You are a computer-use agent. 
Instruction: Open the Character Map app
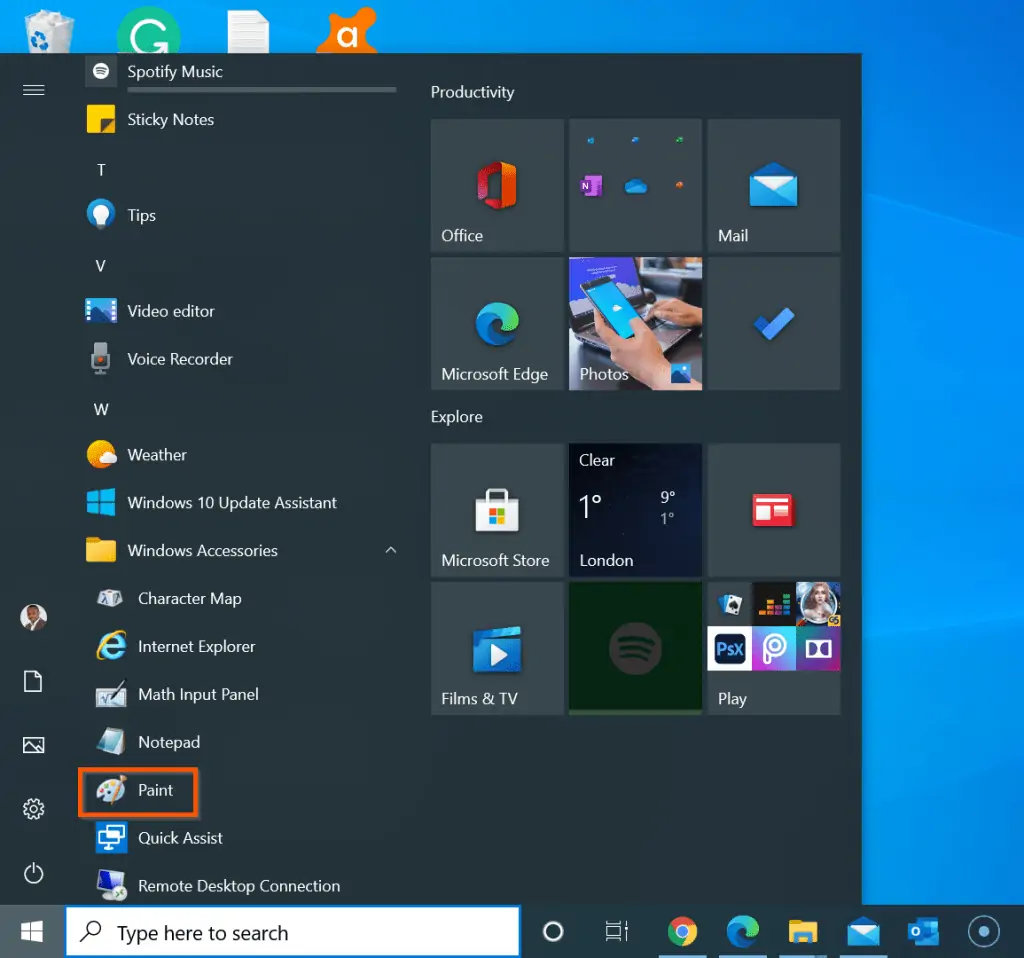coord(189,599)
